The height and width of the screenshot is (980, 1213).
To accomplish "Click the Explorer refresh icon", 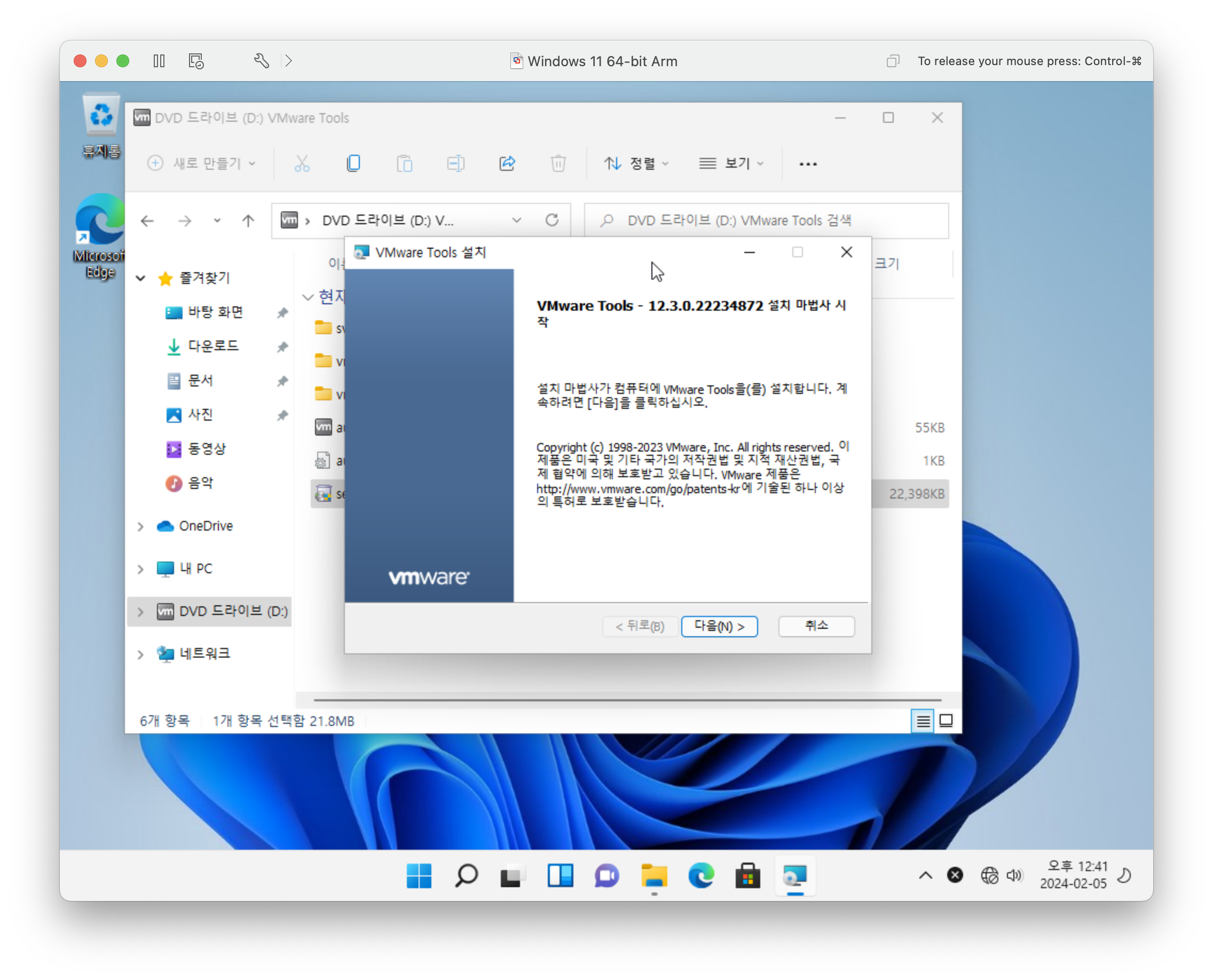I will (x=552, y=220).
